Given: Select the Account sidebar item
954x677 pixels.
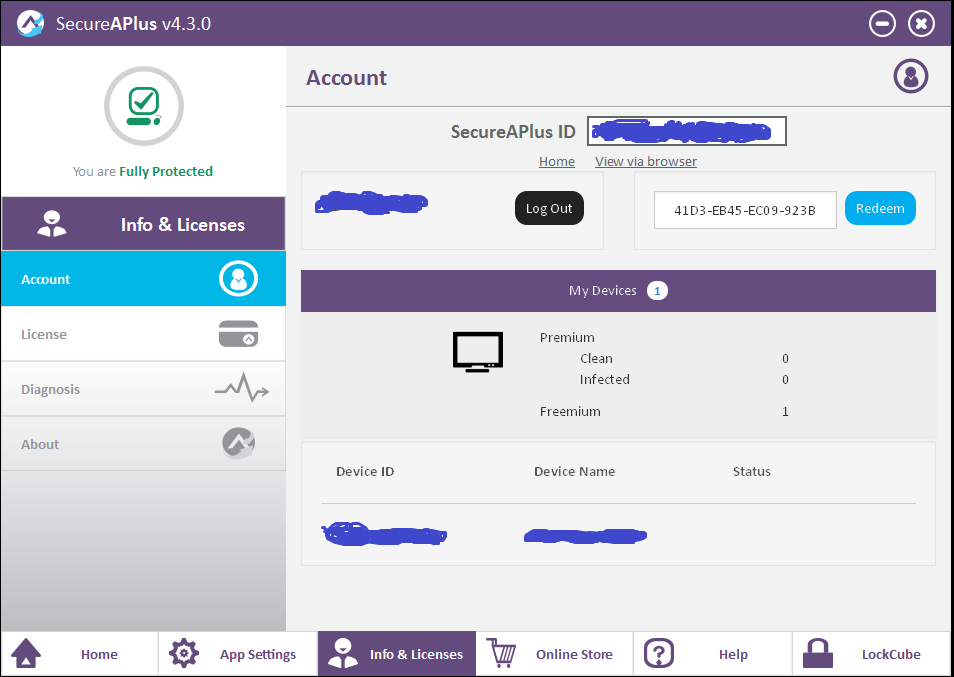Looking at the screenshot, I should 144,279.
